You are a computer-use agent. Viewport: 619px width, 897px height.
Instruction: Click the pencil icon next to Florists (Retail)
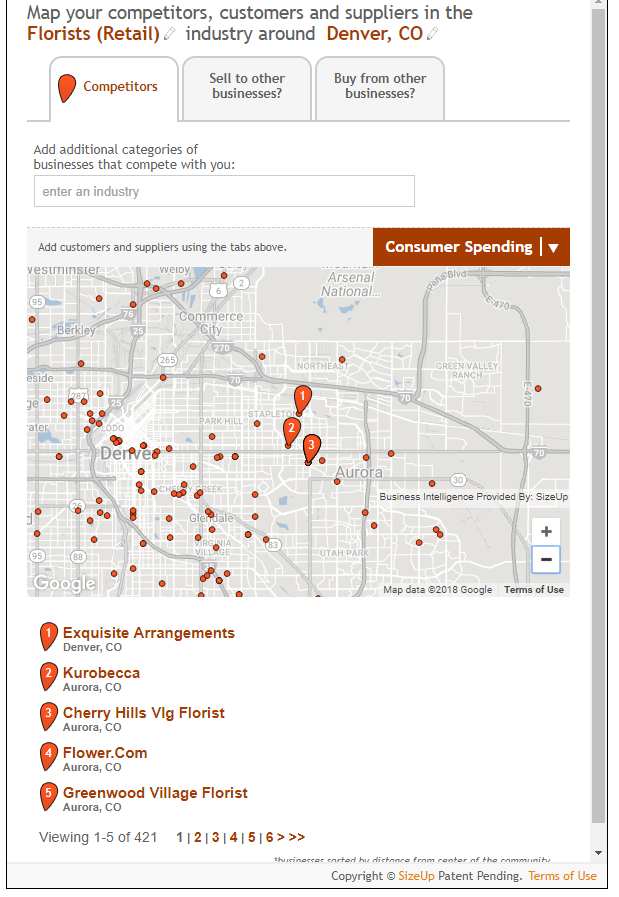(x=169, y=35)
